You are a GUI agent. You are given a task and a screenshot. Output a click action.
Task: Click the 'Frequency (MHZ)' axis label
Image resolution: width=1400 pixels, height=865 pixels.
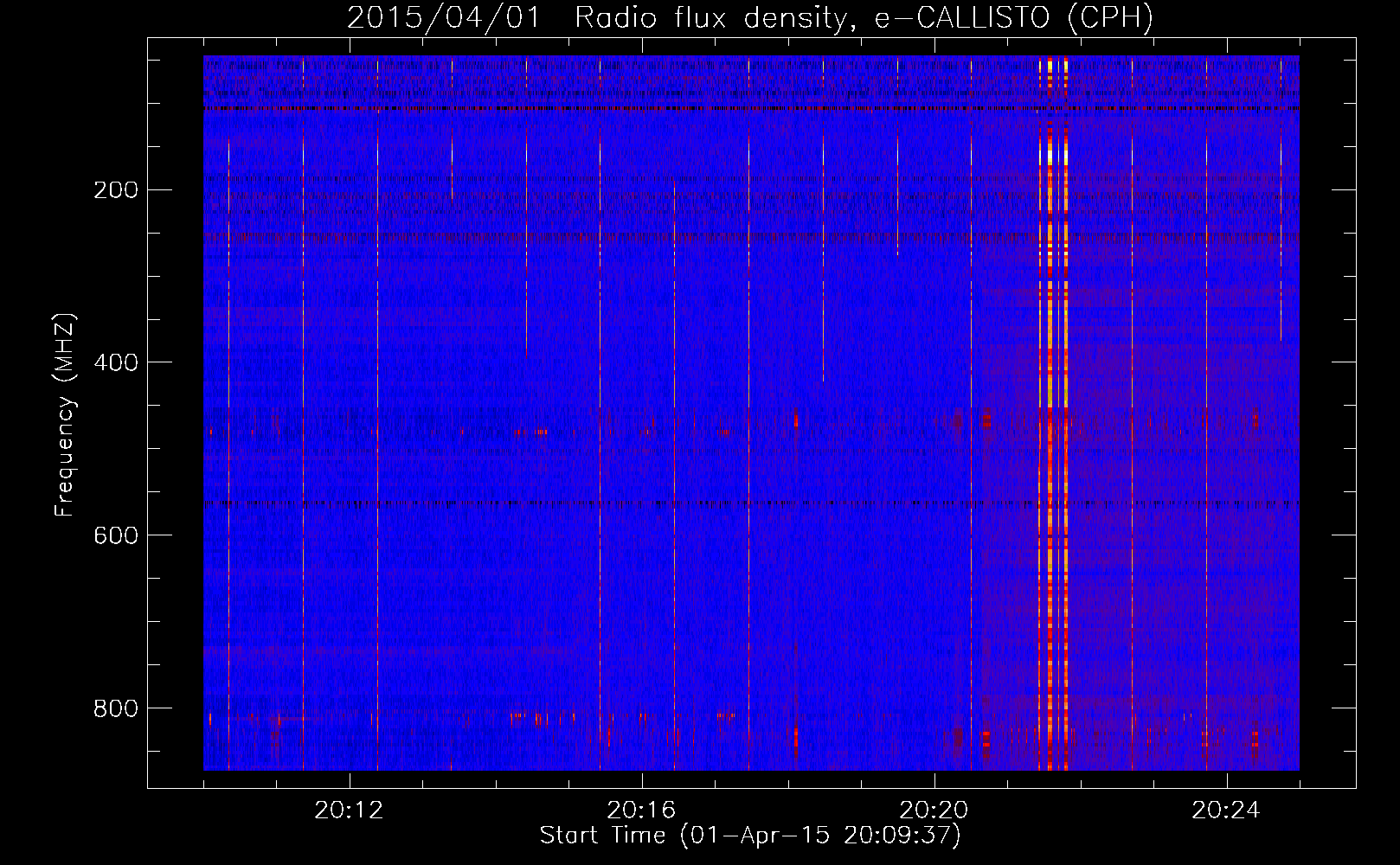click(65, 415)
